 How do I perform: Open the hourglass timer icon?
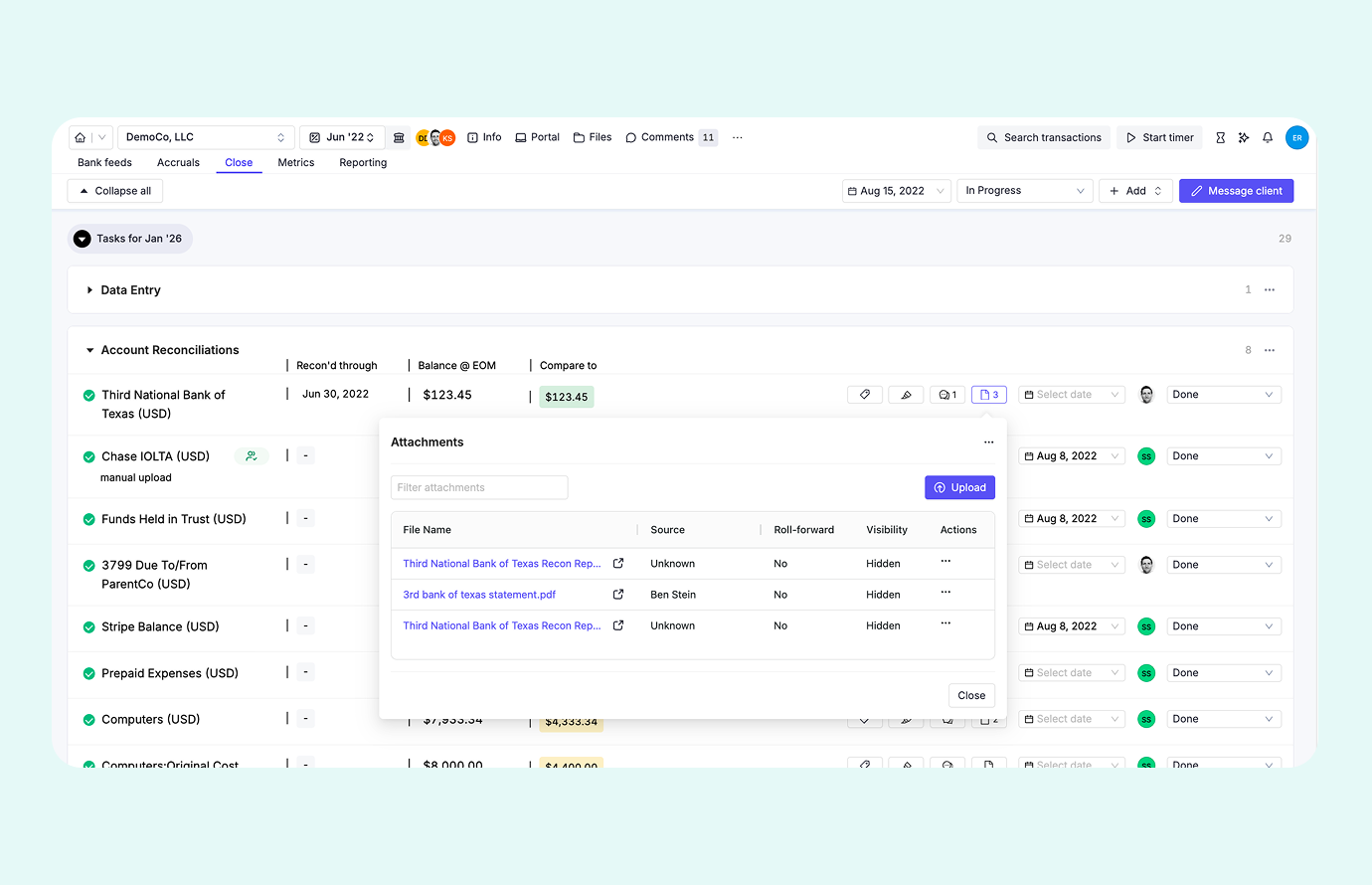tap(1220, 138)
